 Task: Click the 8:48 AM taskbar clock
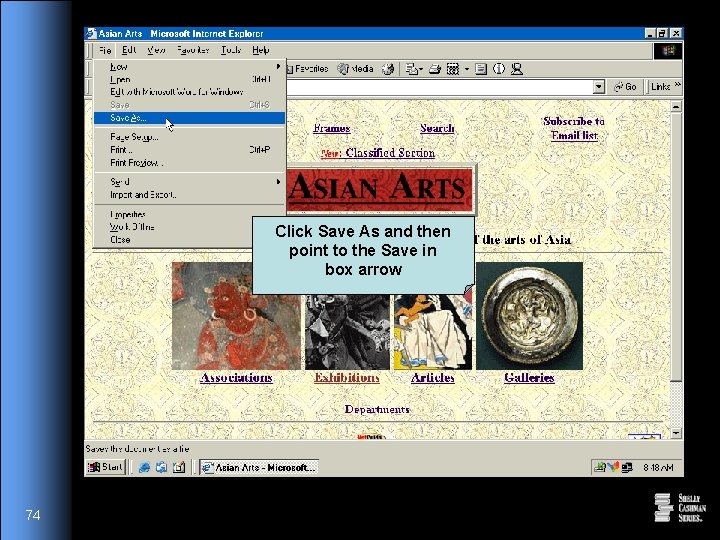[x=658, y=467]
